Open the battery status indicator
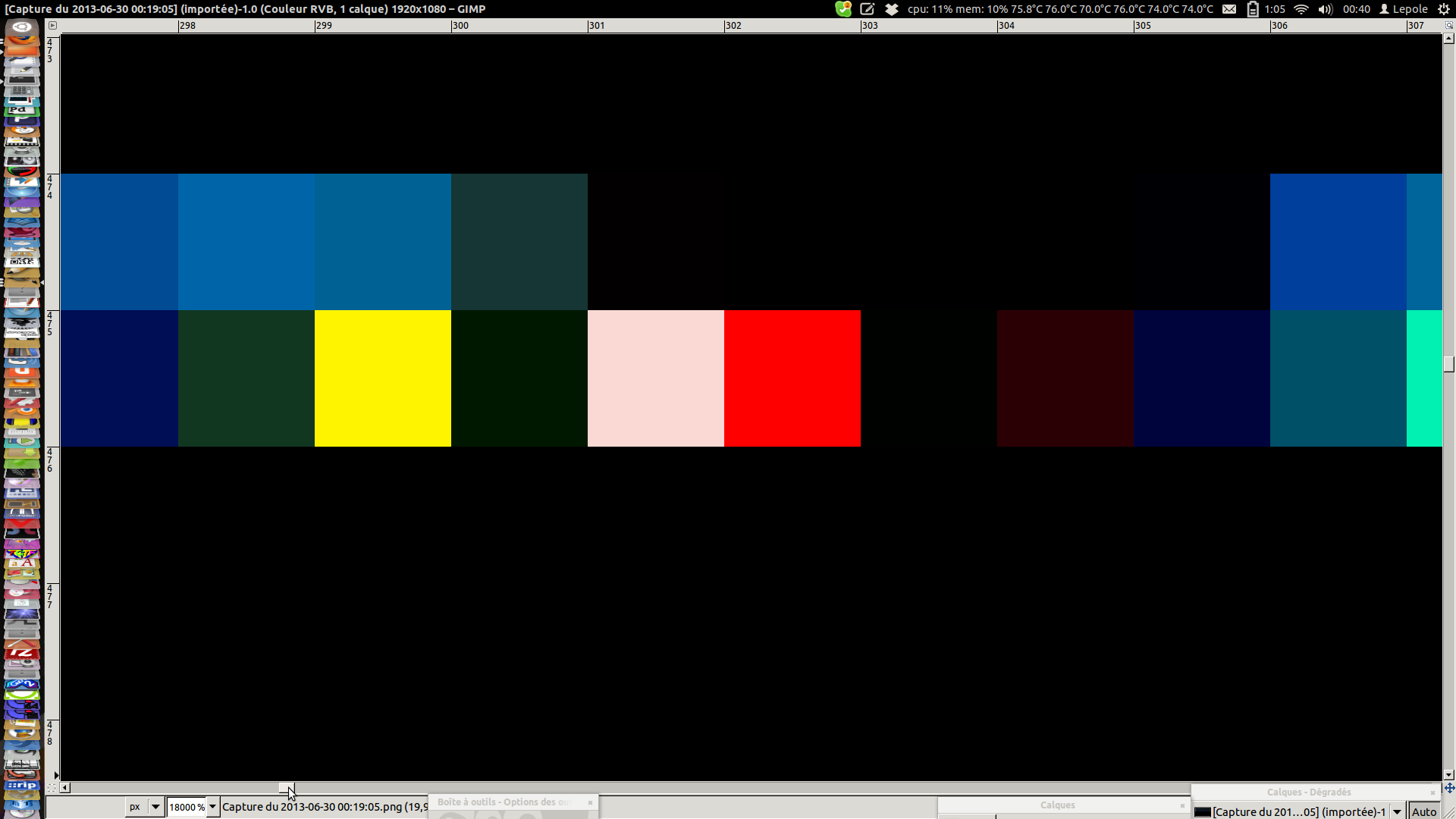 1253,9
